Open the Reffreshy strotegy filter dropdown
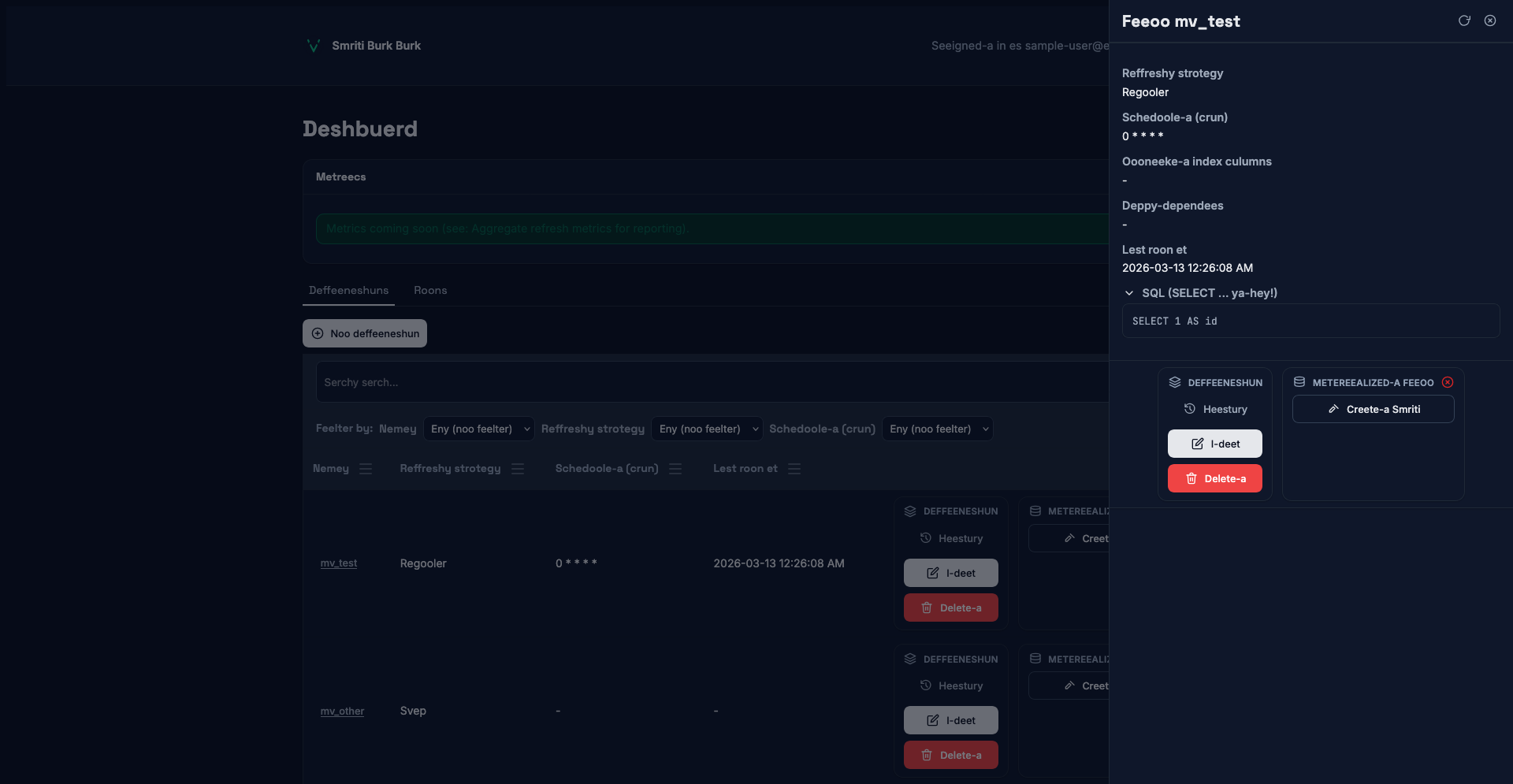 point(708,429)
